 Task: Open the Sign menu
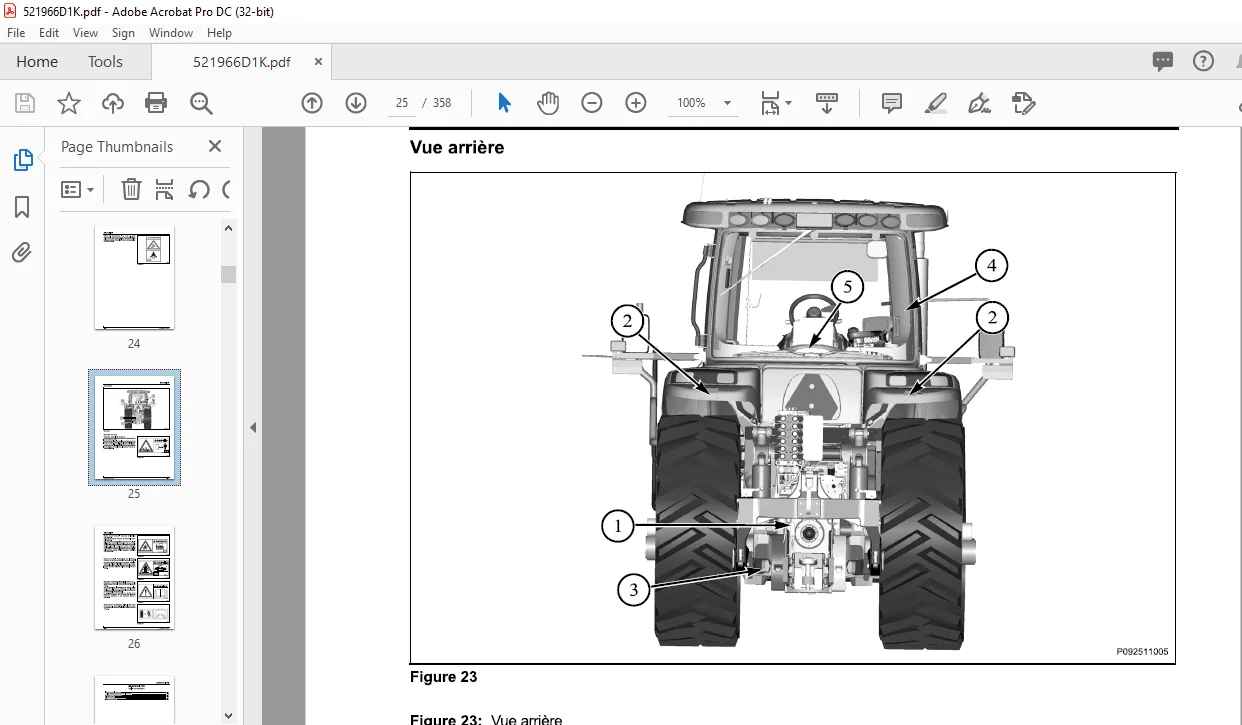point(123,33)
